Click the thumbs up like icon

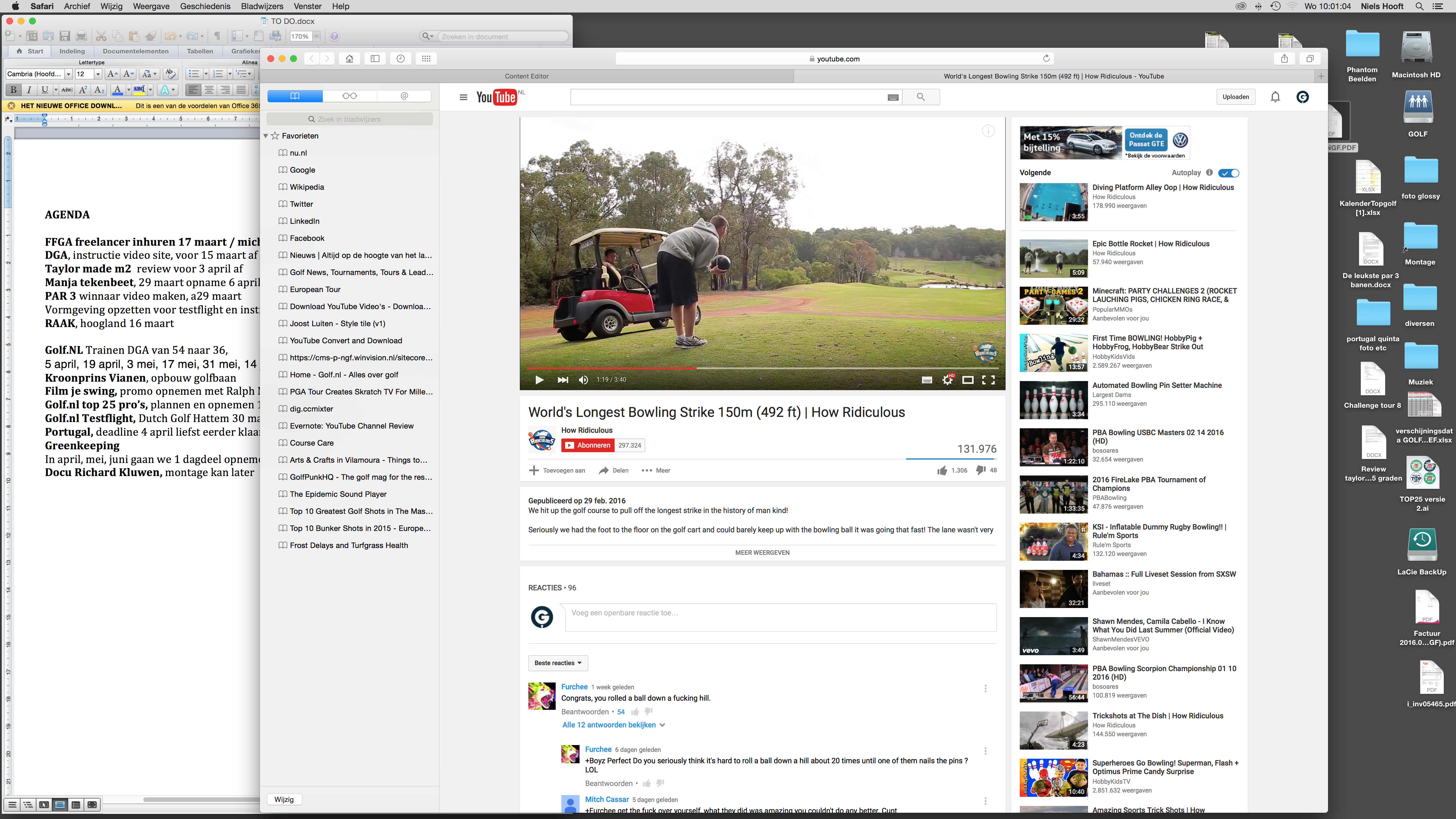(942, 470)
